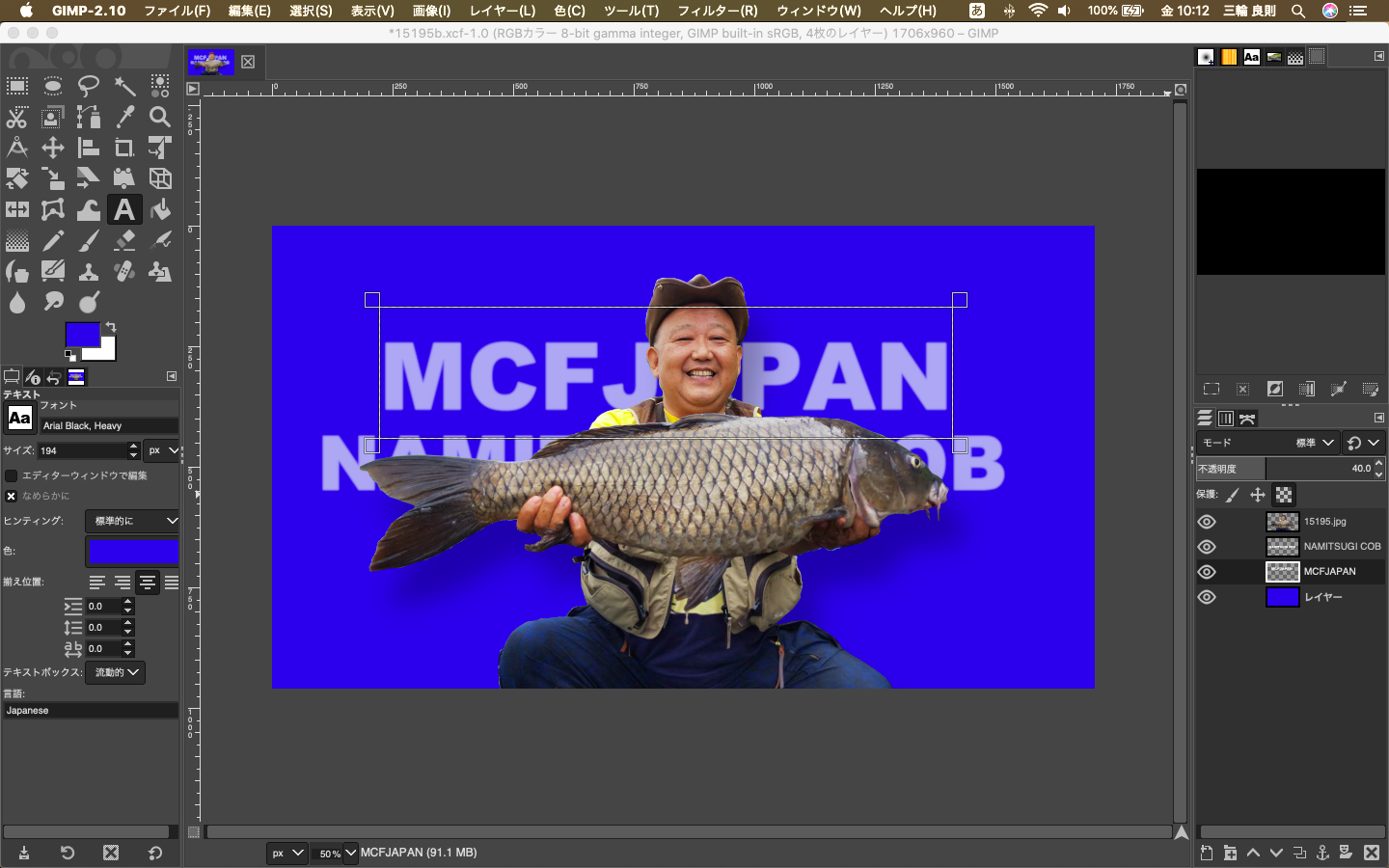The image size is (1389, 868).
Task: Open the レイヤー(L) menu
Action: 502,11
